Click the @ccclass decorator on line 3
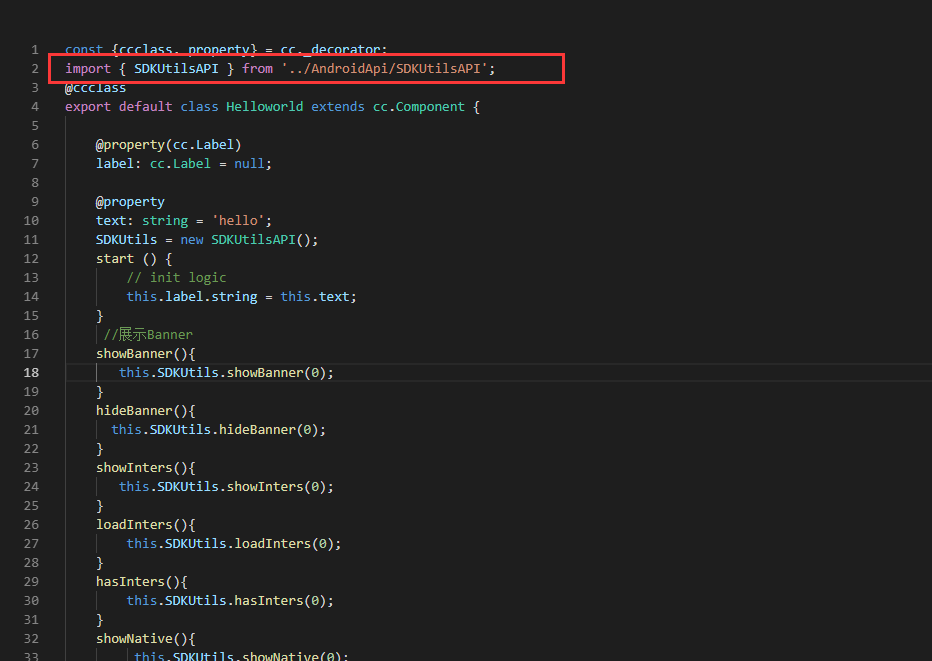Screen dimensions: 932x661 (x=95, y=88)
